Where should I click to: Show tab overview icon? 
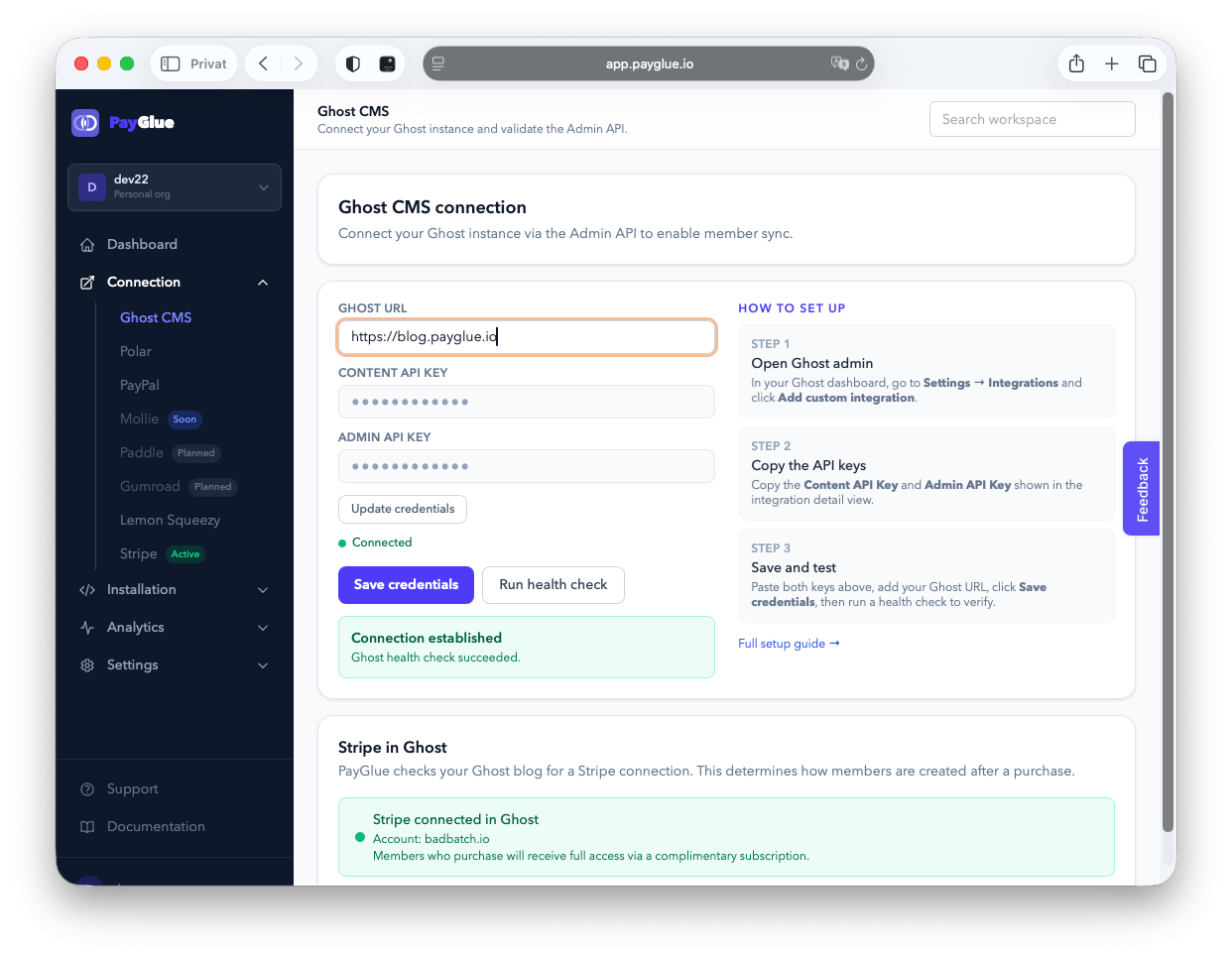pyautogui.click(x=1148, y=63)
